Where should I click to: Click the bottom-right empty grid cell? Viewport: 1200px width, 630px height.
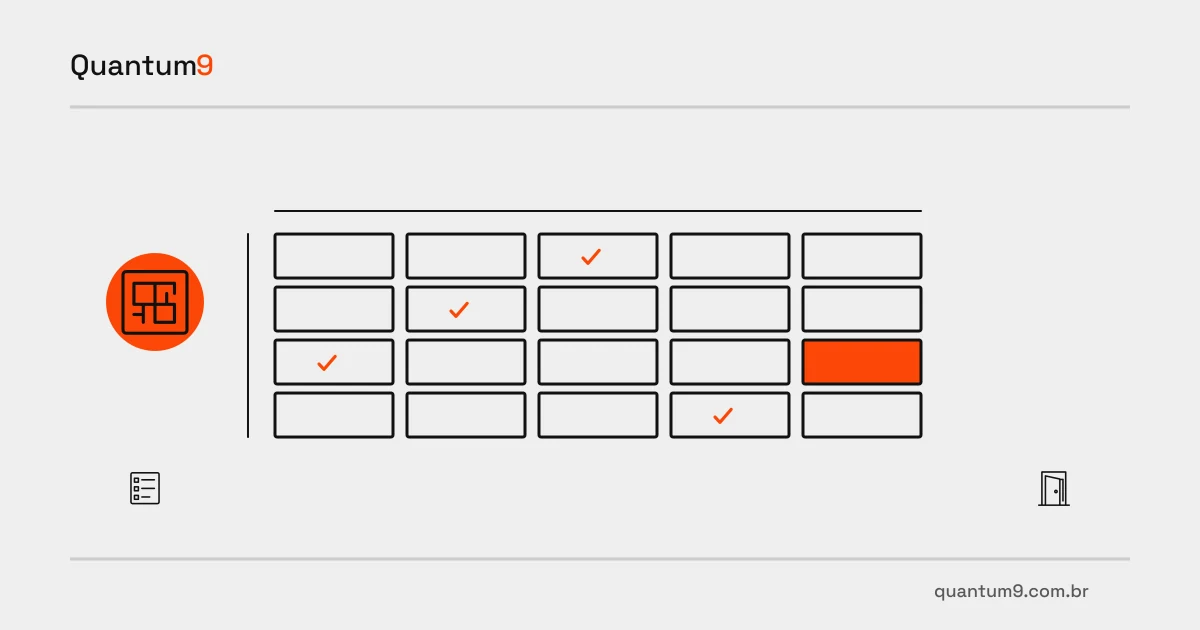click(x=862, y=415)
